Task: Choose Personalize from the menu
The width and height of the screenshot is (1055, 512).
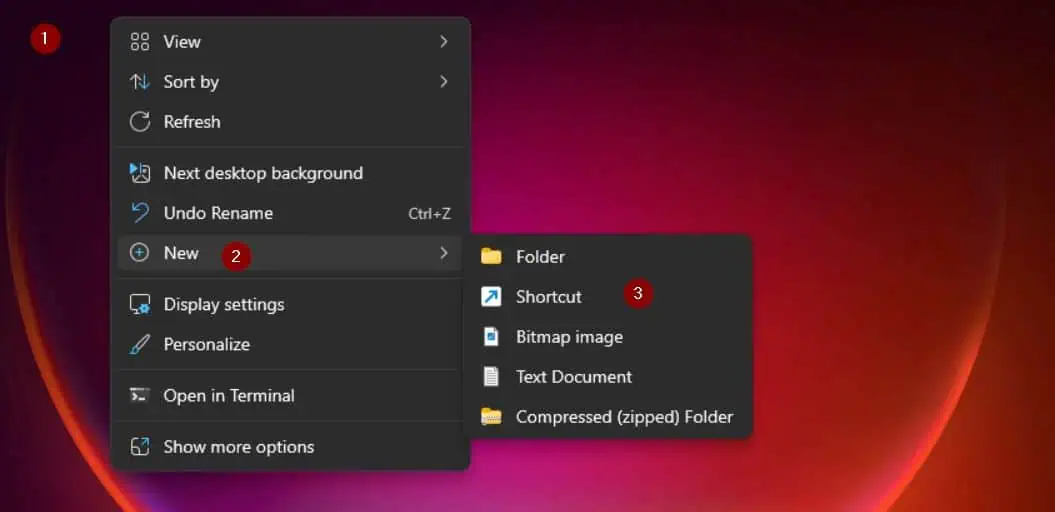Action: (290, 344)
